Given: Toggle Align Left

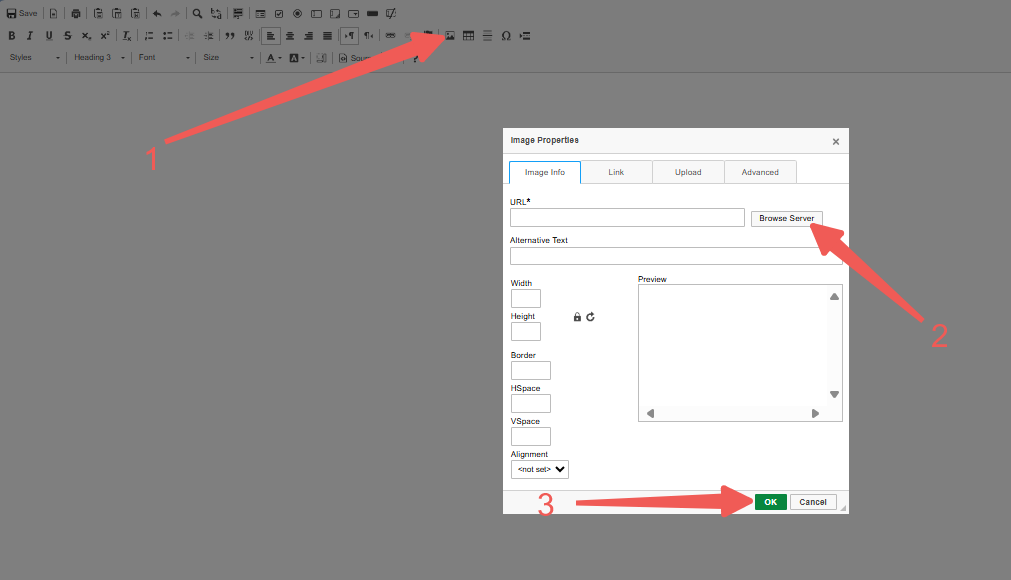Looking at the screenshot, I should pyautogui.click(x=271, y=36).
